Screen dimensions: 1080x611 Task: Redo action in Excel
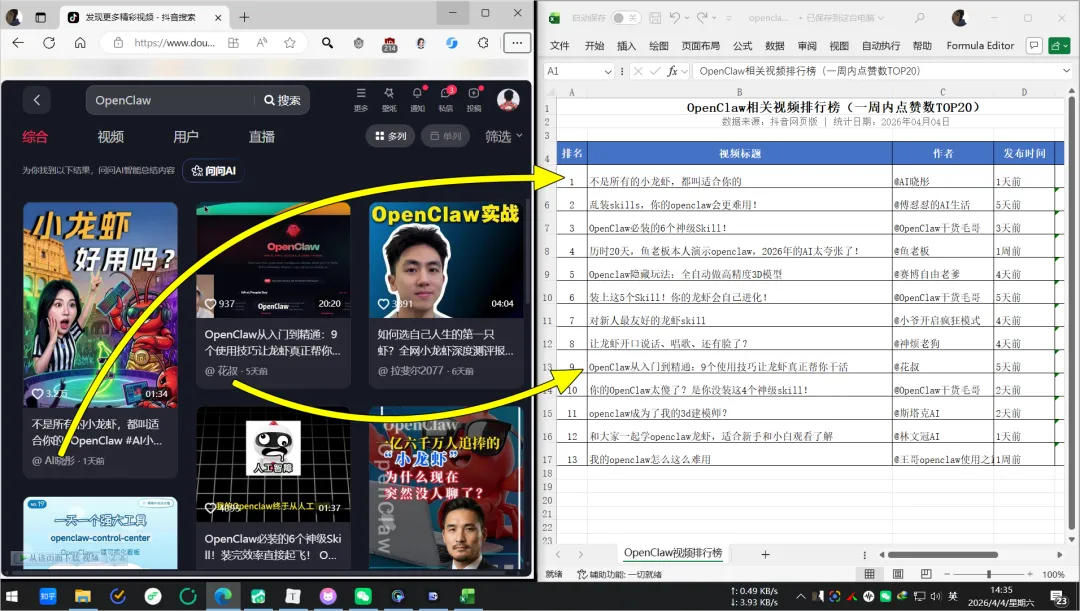(x=702, y=18)
